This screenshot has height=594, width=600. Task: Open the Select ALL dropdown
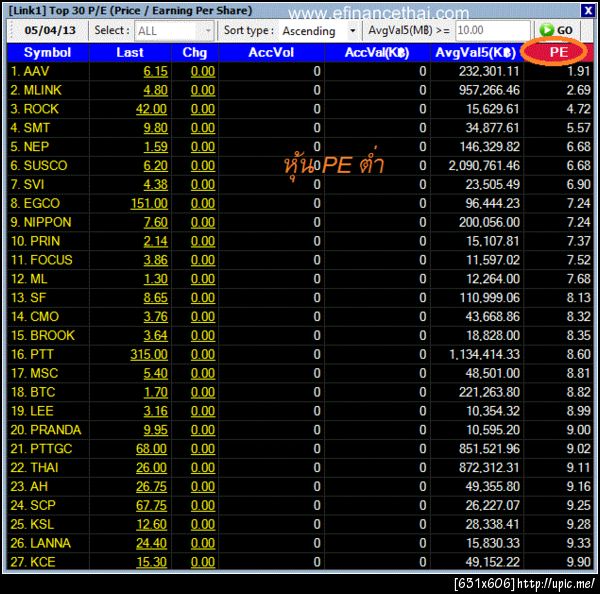(174, 31)
